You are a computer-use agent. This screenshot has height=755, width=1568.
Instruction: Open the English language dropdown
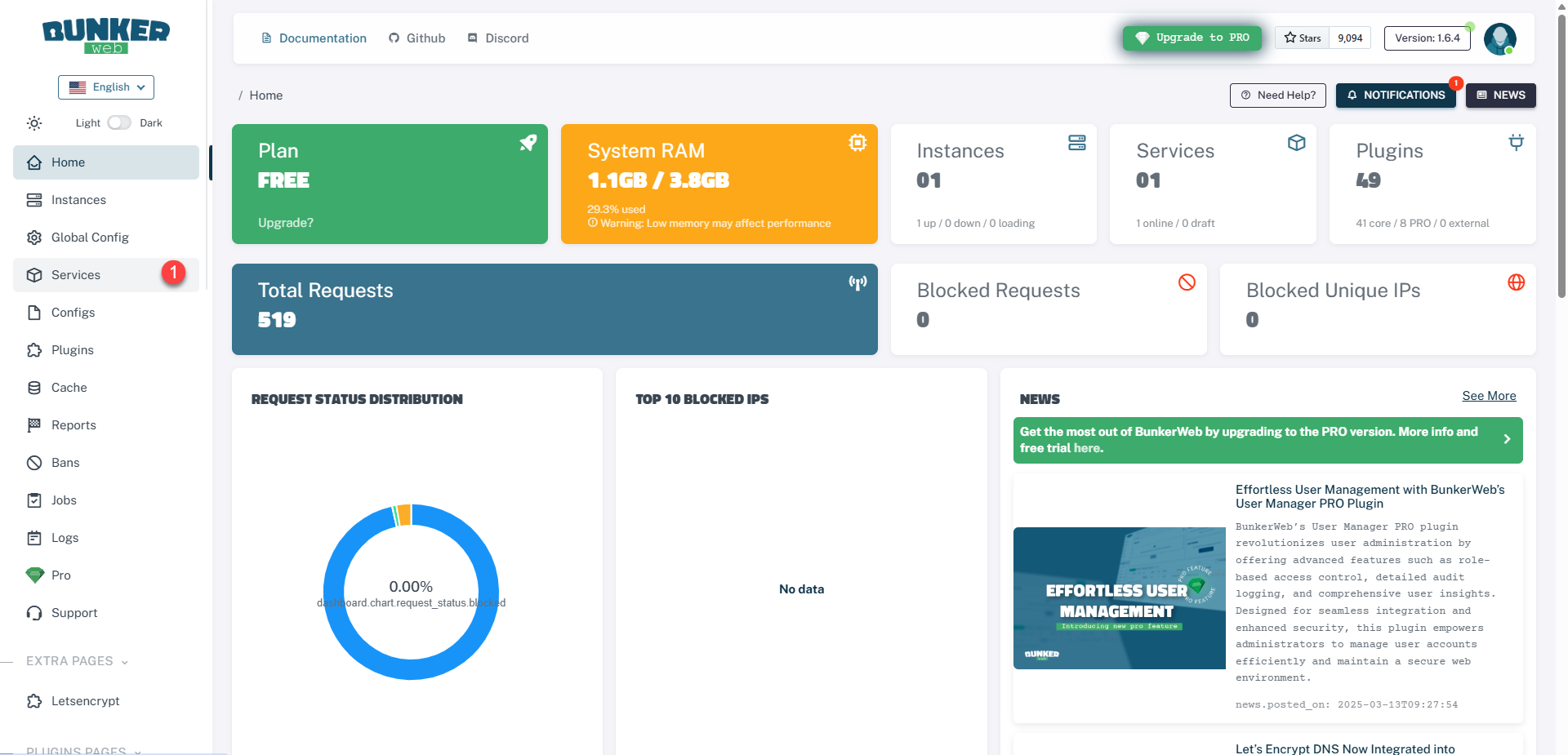pos(106,87)
